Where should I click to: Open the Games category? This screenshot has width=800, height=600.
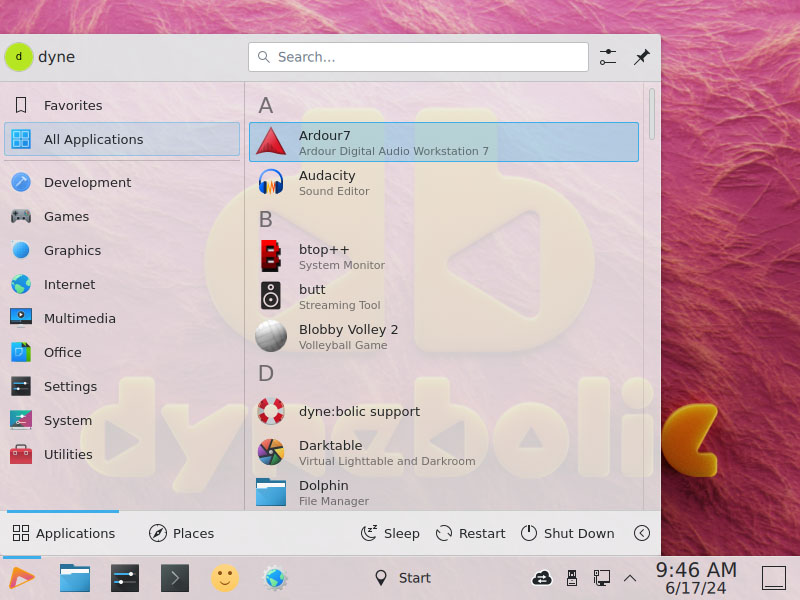click(x=122, y=216)
